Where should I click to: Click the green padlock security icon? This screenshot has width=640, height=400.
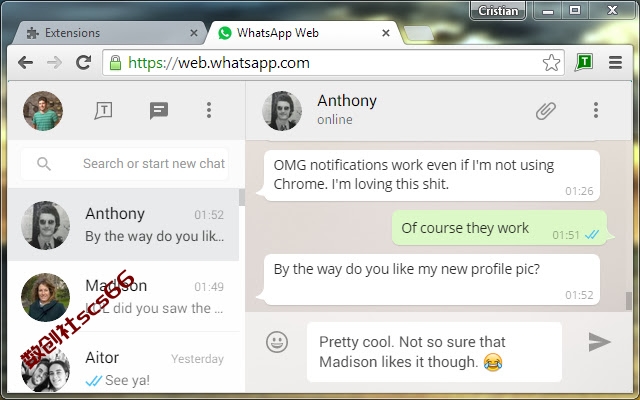click(x=116, y=62)
